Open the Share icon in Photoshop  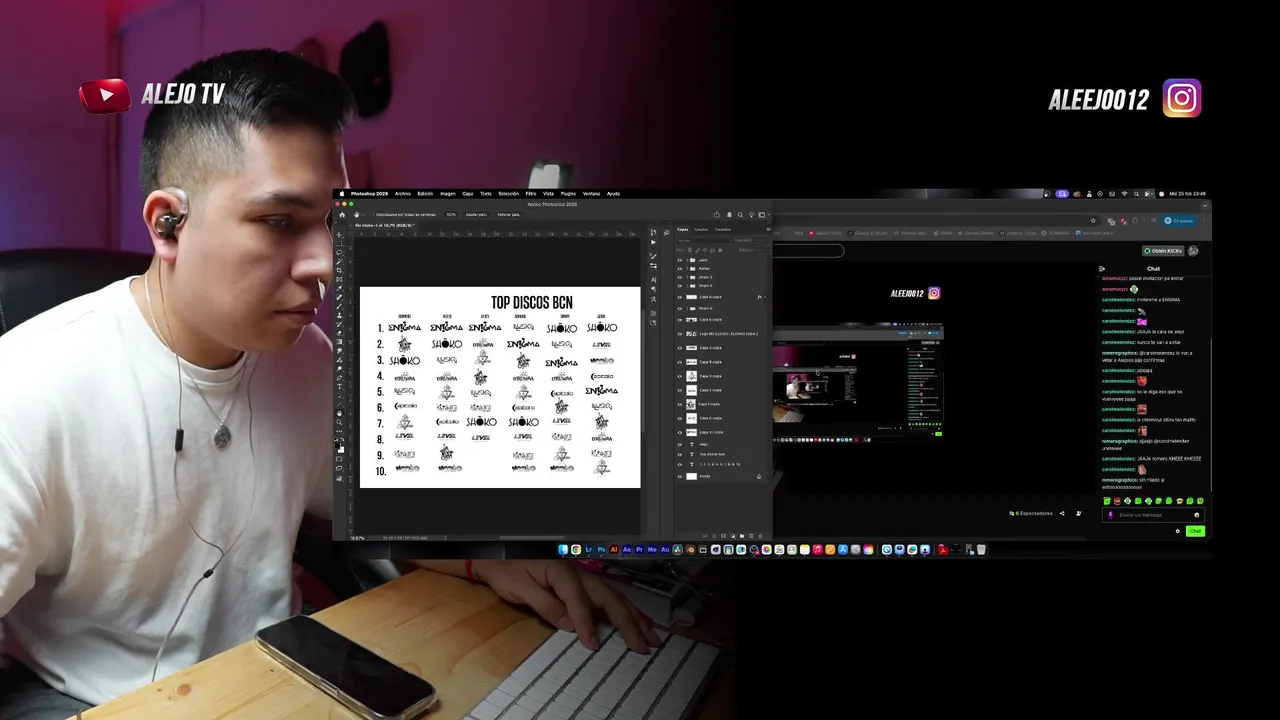[x=717, y=215]
